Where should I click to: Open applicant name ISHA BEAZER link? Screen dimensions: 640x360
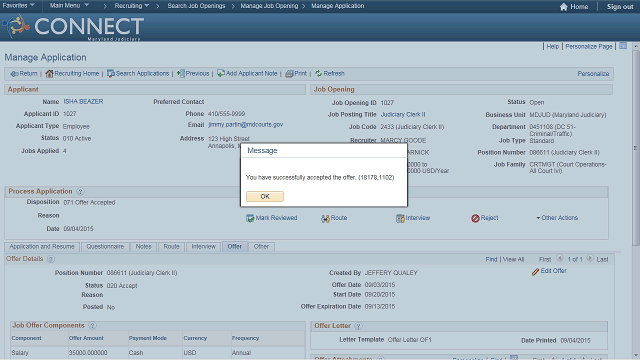pos(83,102)
